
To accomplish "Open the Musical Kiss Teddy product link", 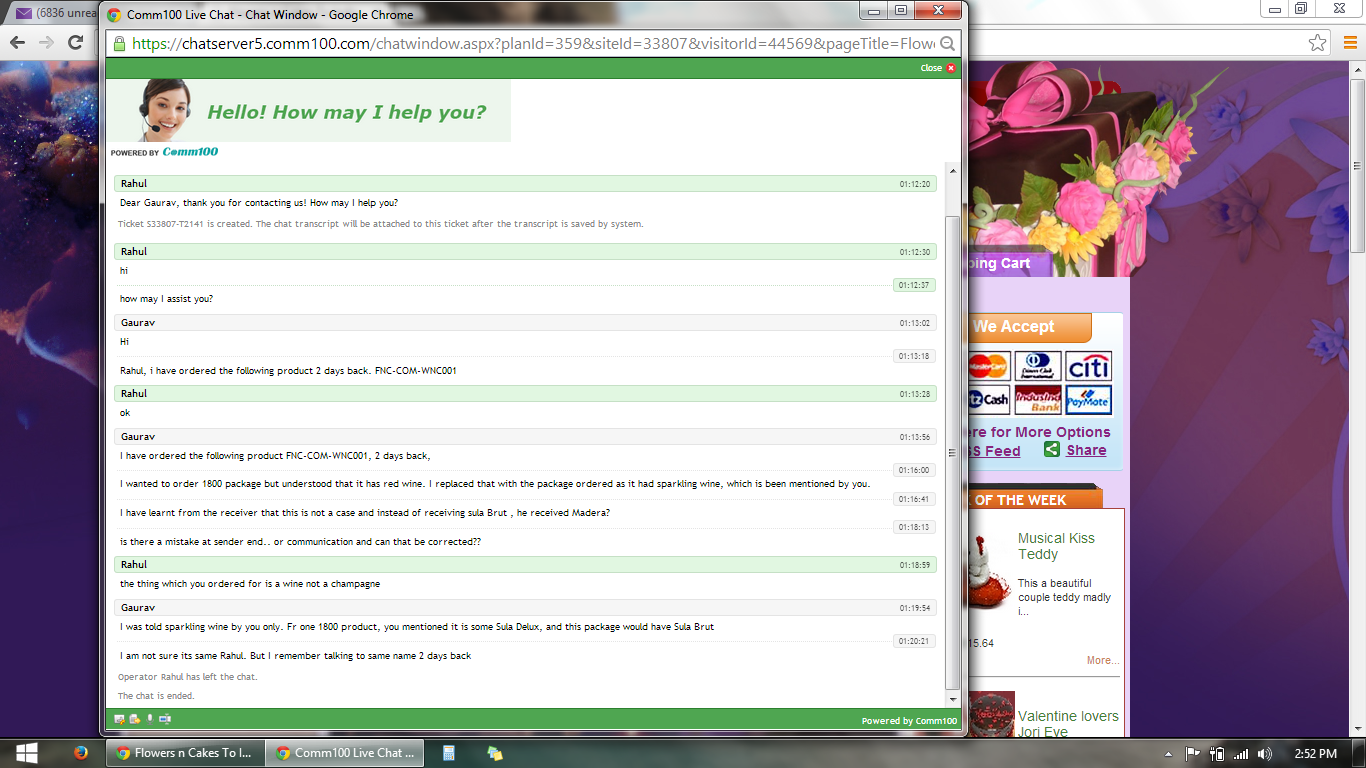I will [x=1056, y=546].
